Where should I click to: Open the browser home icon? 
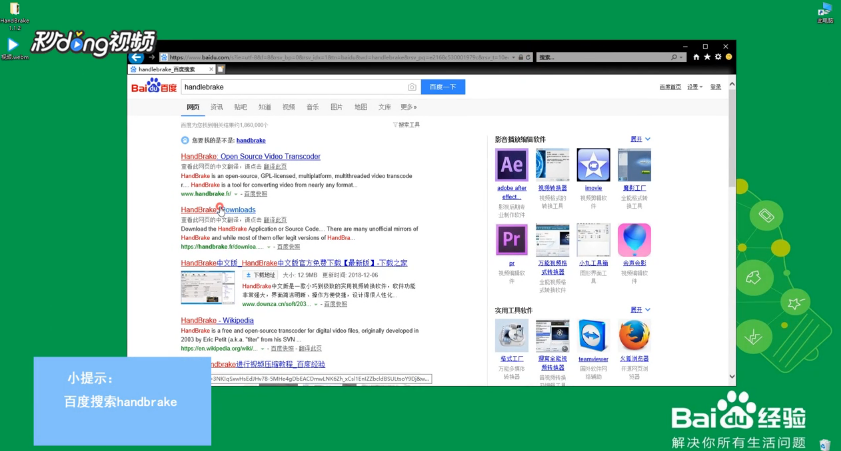click(x=696, y=57)
